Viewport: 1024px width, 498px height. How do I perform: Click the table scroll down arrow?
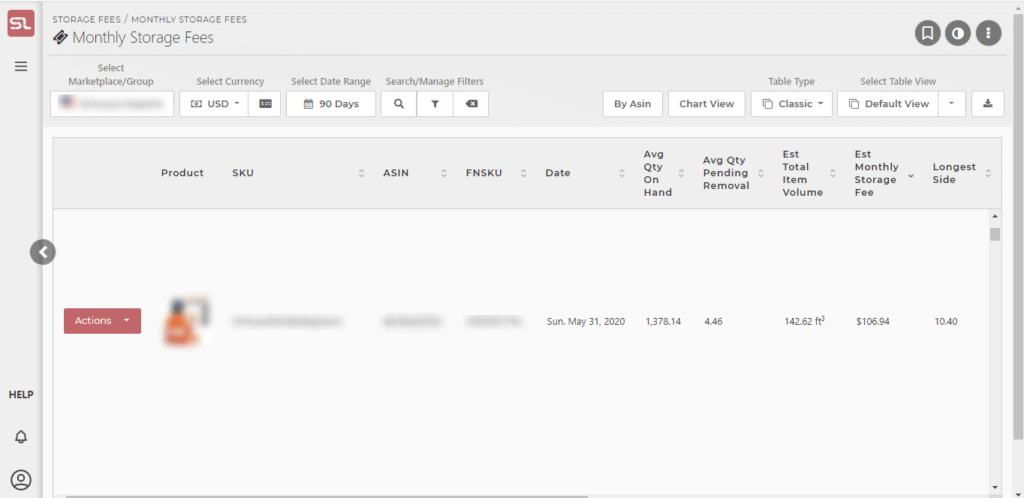click(995, 487)
